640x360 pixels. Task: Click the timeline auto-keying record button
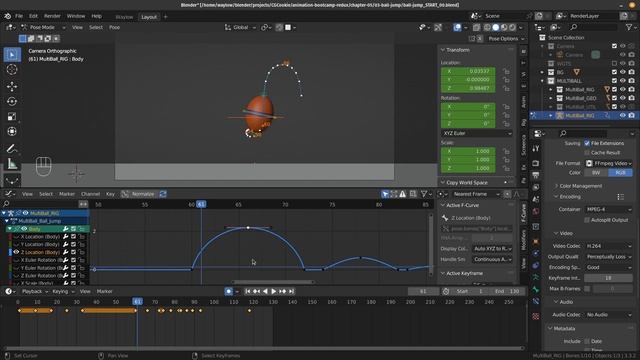click(x=229, y=291)
